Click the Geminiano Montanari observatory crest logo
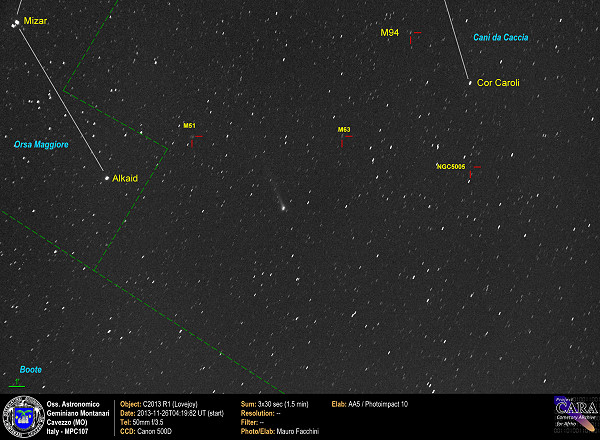Image resolution: width=600 pixels, height=440 pixels. click(23, 417)
